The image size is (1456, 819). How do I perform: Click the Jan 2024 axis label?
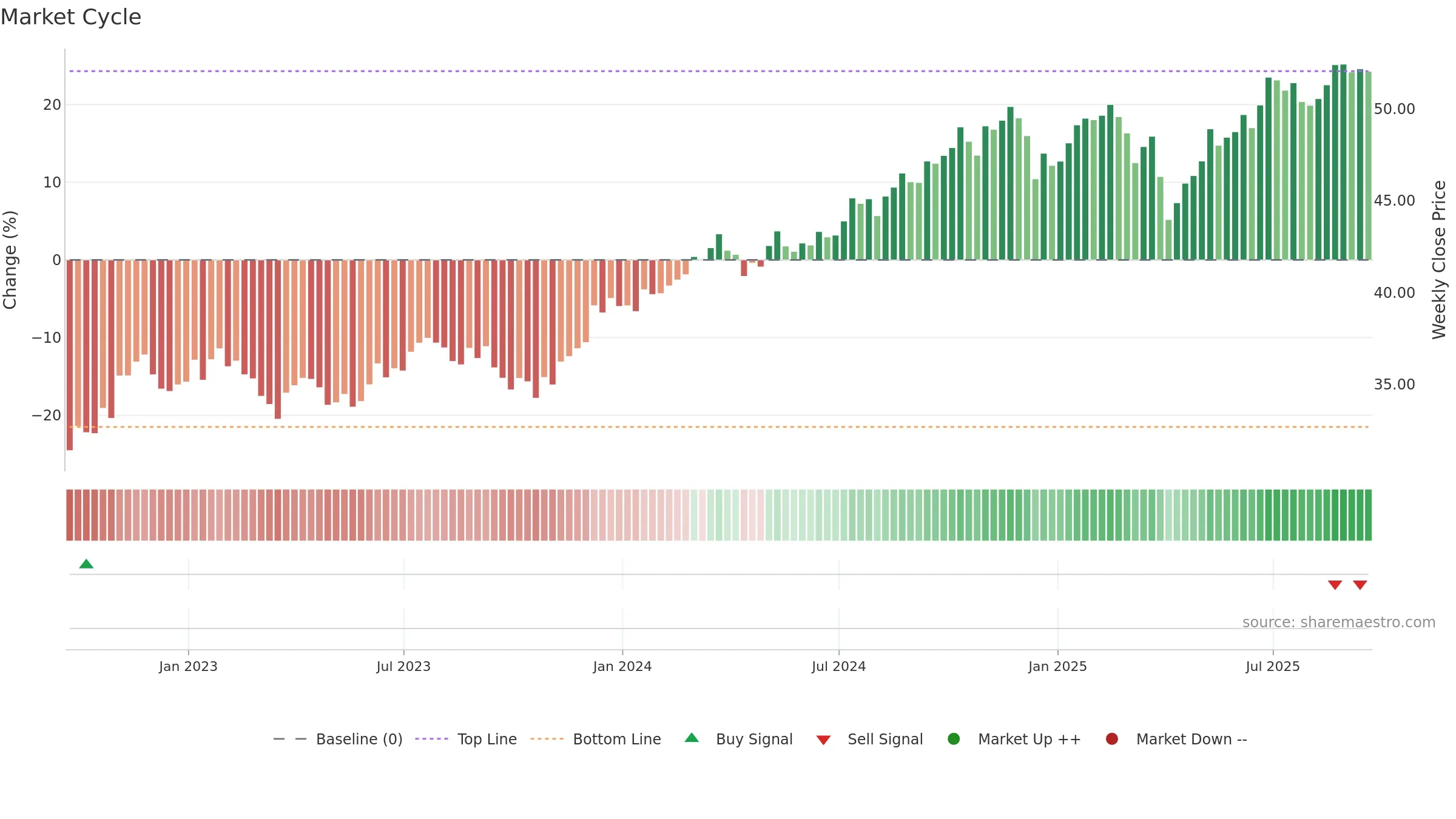(622, 666)
